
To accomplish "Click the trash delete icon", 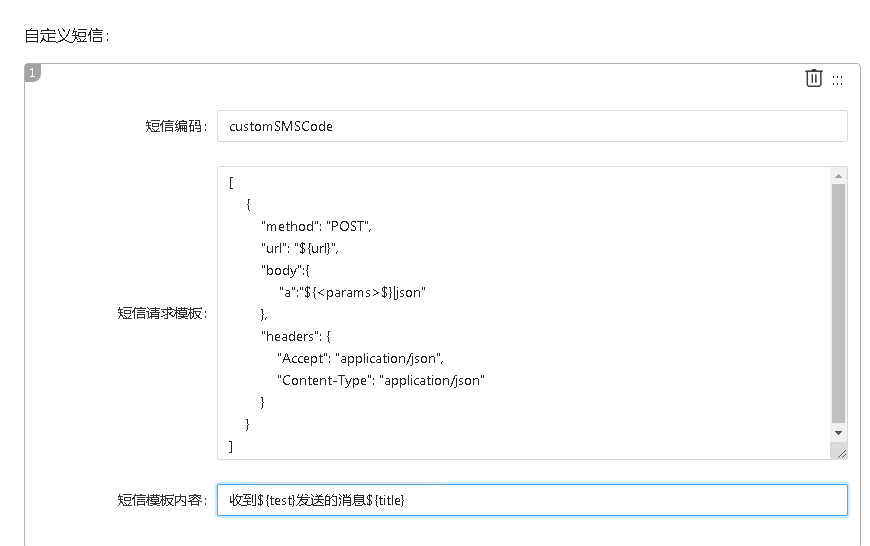I will point(813,78).
